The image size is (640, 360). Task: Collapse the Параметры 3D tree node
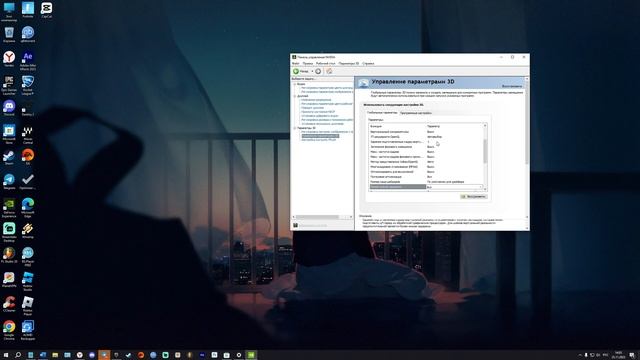click(x=295, y=128)
